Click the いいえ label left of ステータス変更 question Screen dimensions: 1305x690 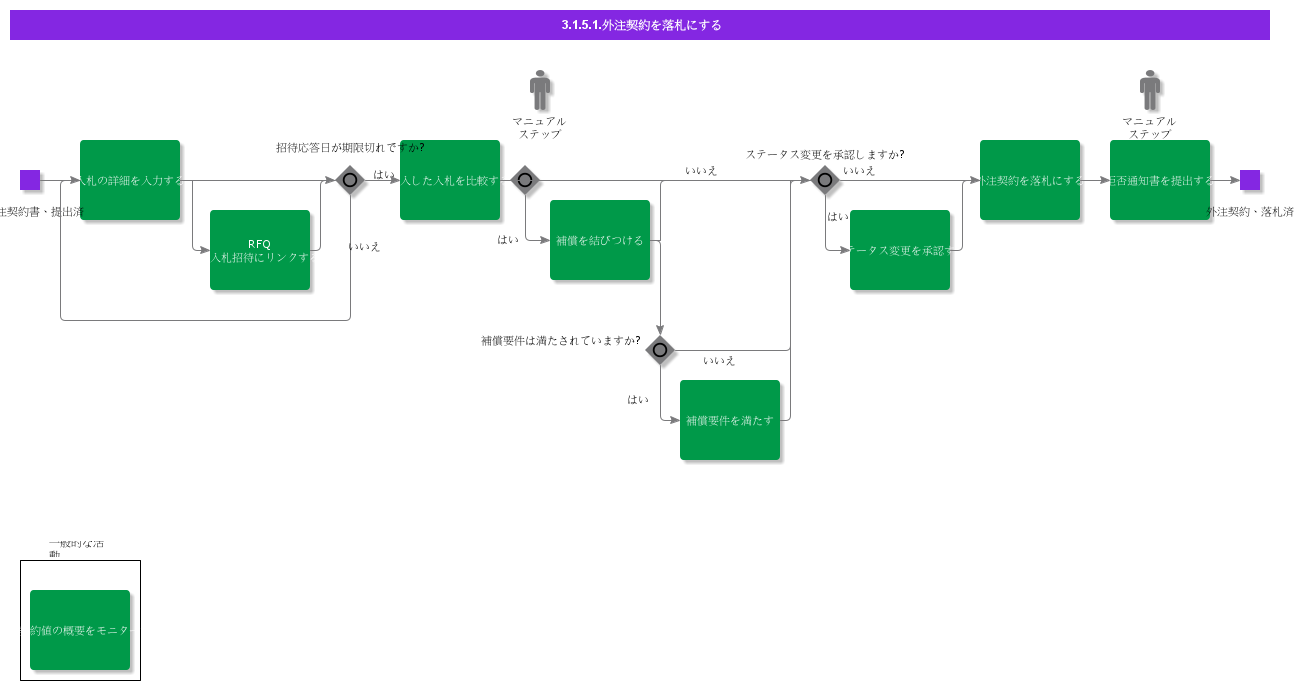701,170
